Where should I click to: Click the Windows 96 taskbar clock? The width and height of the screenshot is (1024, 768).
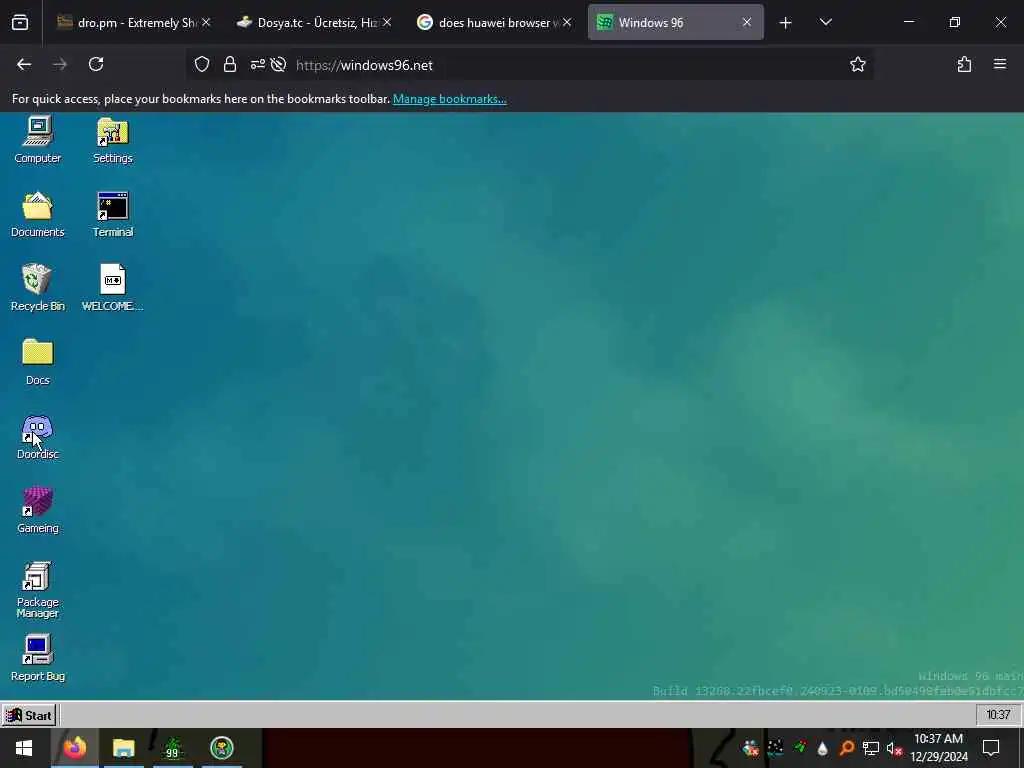click(998, 715)
